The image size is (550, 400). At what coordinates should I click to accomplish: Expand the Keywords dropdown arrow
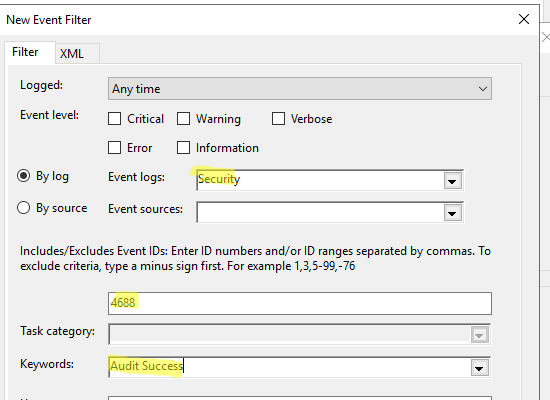[x=479, y=368]
